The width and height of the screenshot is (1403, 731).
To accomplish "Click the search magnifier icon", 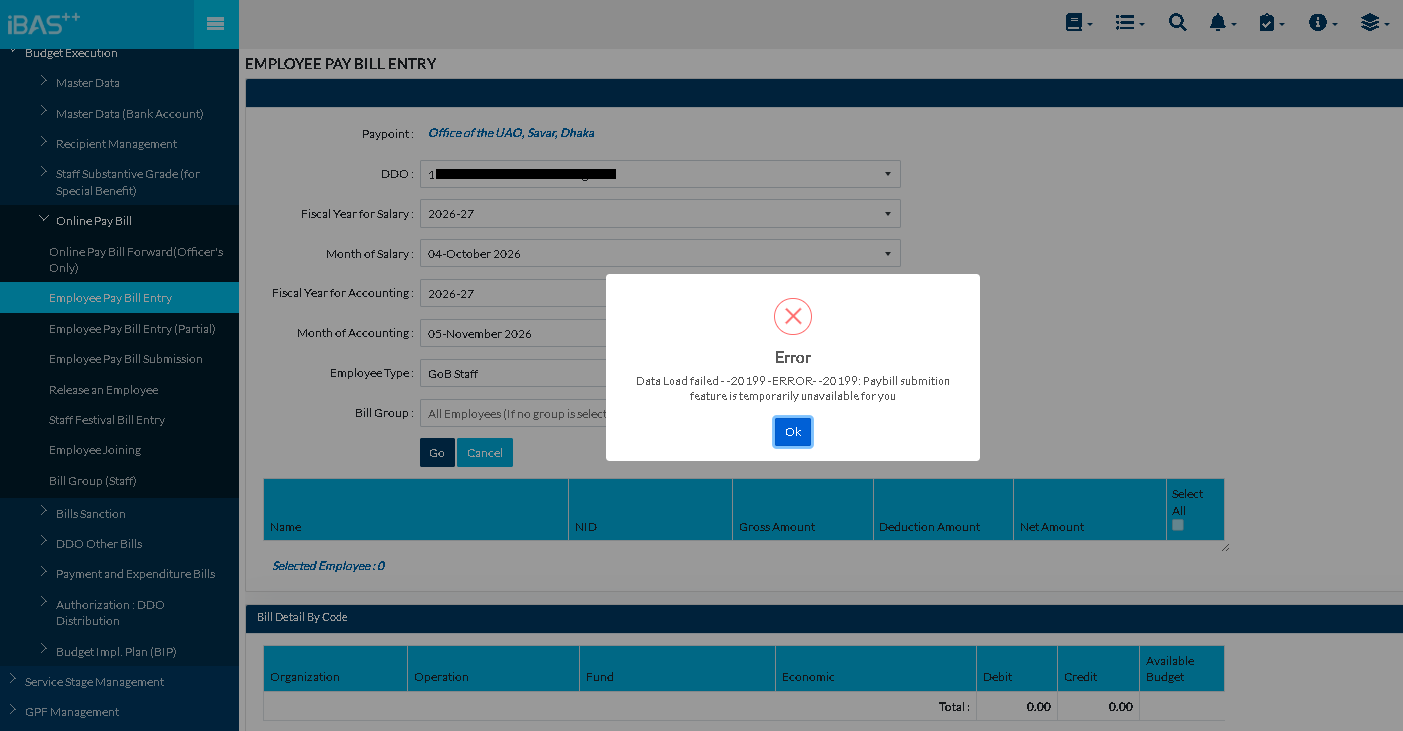I will pos(1178,23).
